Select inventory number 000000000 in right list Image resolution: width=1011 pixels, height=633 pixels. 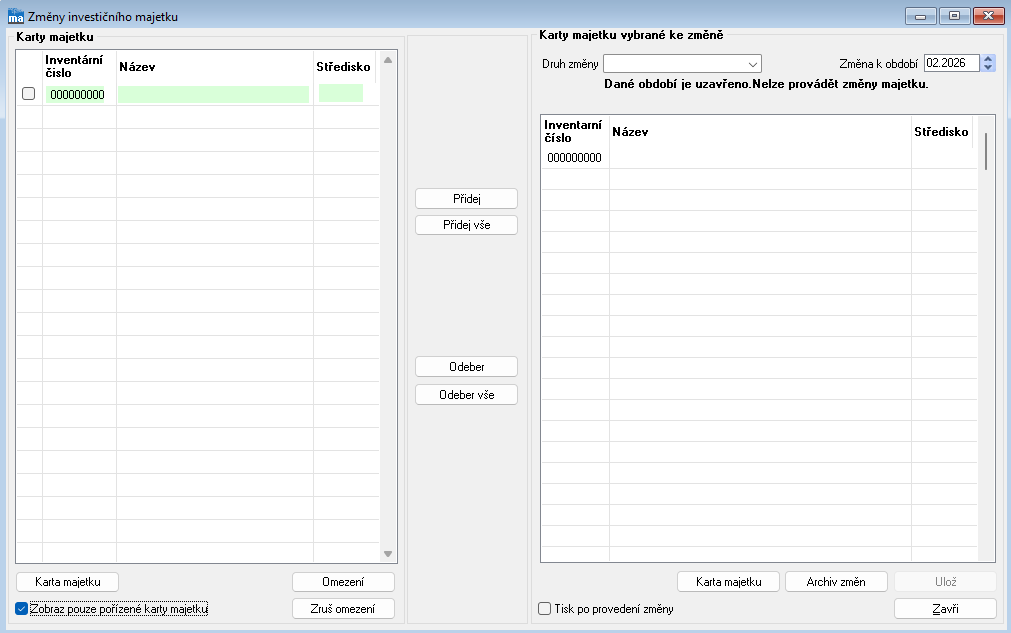tap(574, 158)
